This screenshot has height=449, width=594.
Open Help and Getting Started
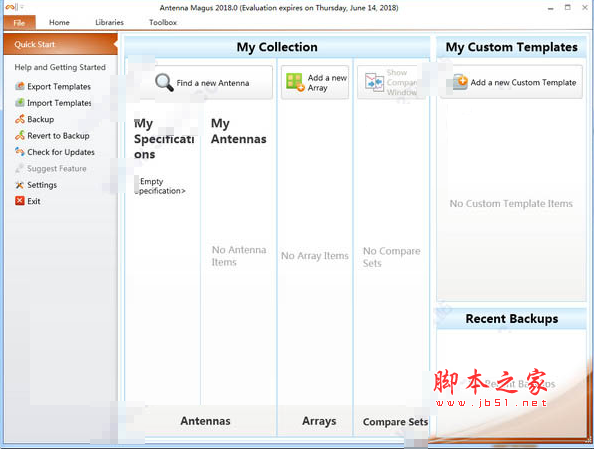point(60,67)
